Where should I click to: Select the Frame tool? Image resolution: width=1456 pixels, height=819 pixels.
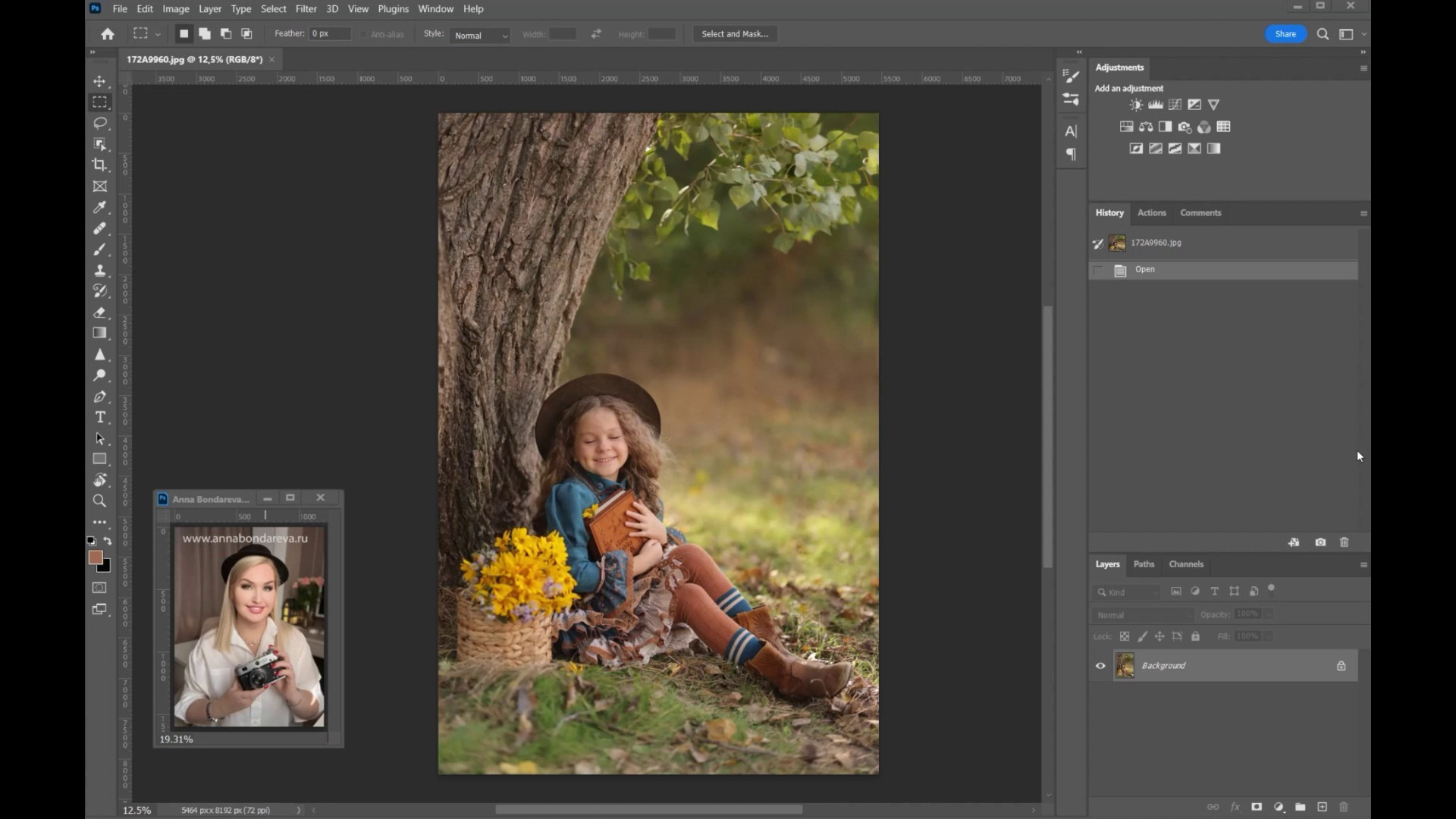click(99, 186)
